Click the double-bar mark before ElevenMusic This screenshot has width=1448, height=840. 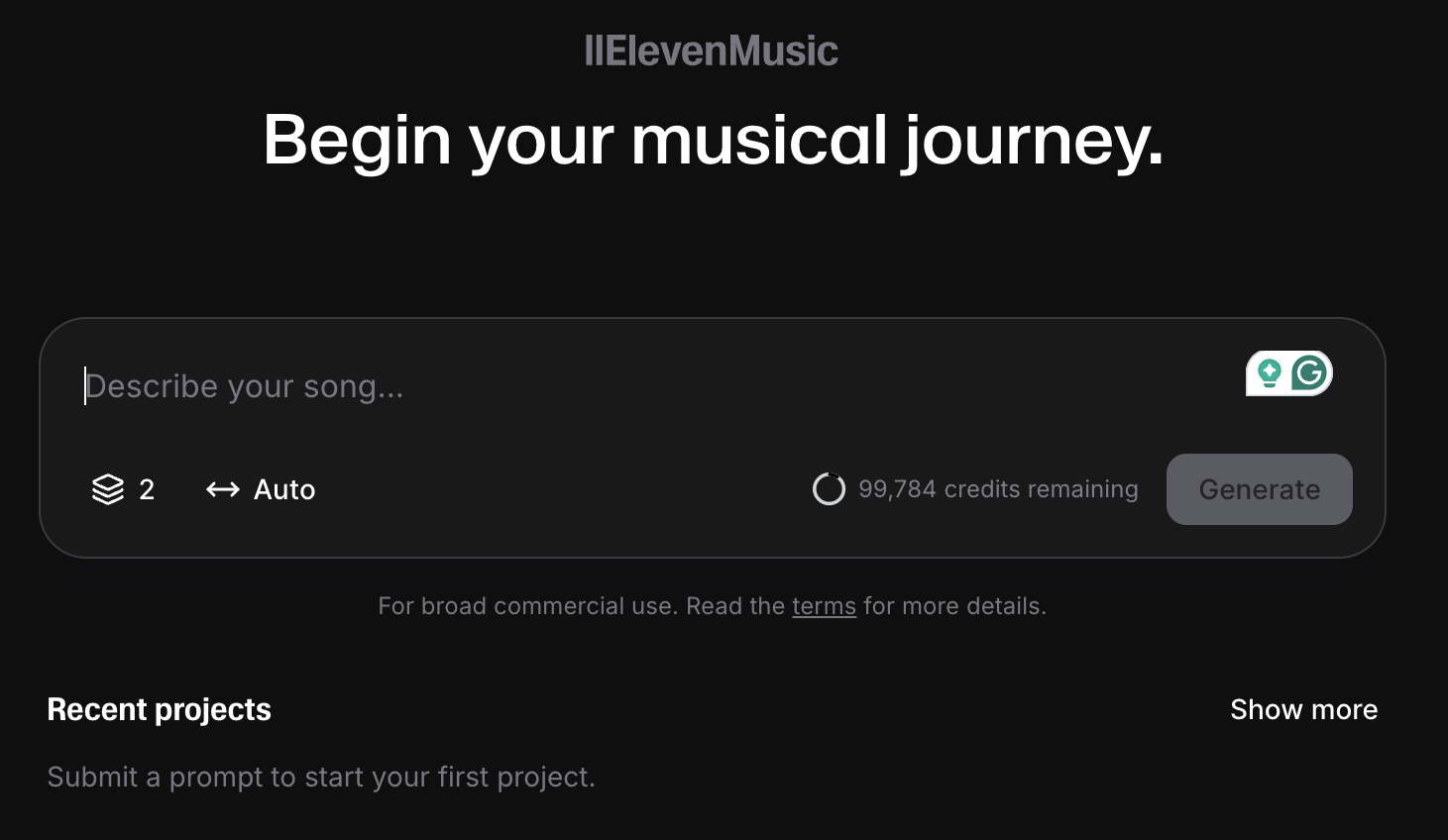click(592, 52)
